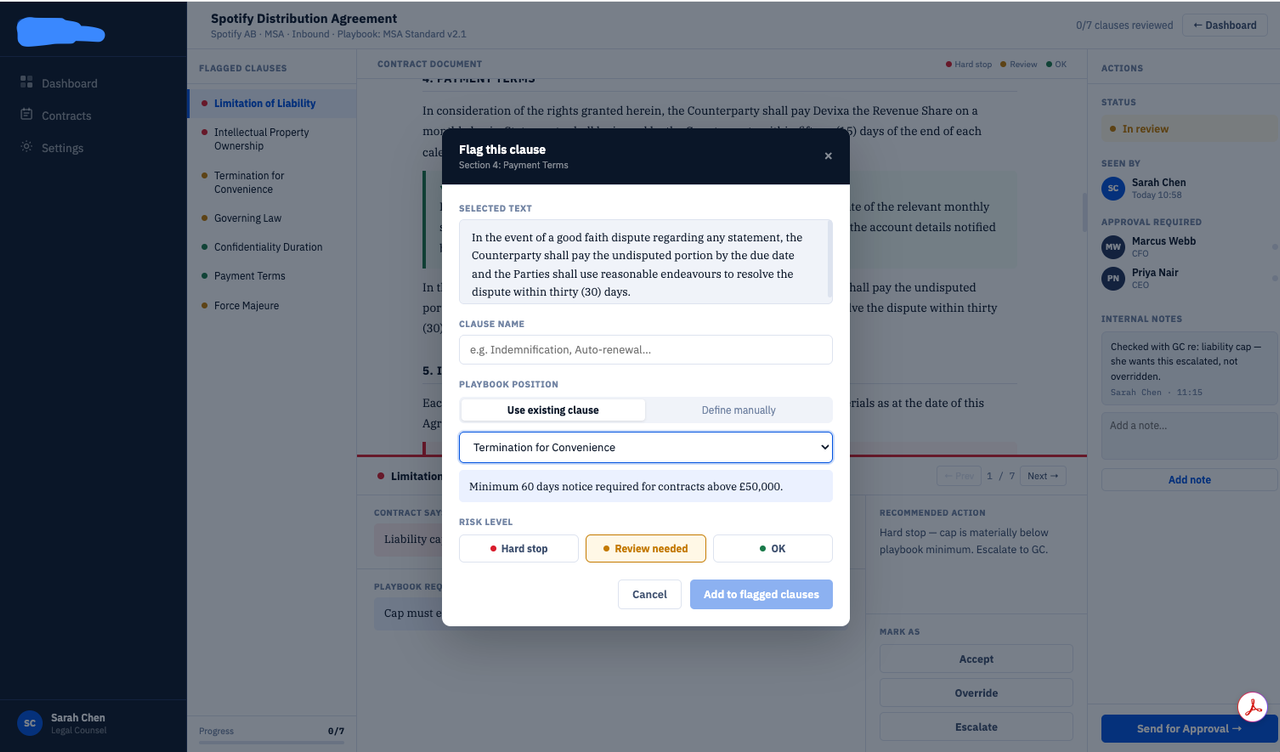
Task: Click Marcus Webb's MW avatar
Action: pyautogui.click(x=1113, y=247)
